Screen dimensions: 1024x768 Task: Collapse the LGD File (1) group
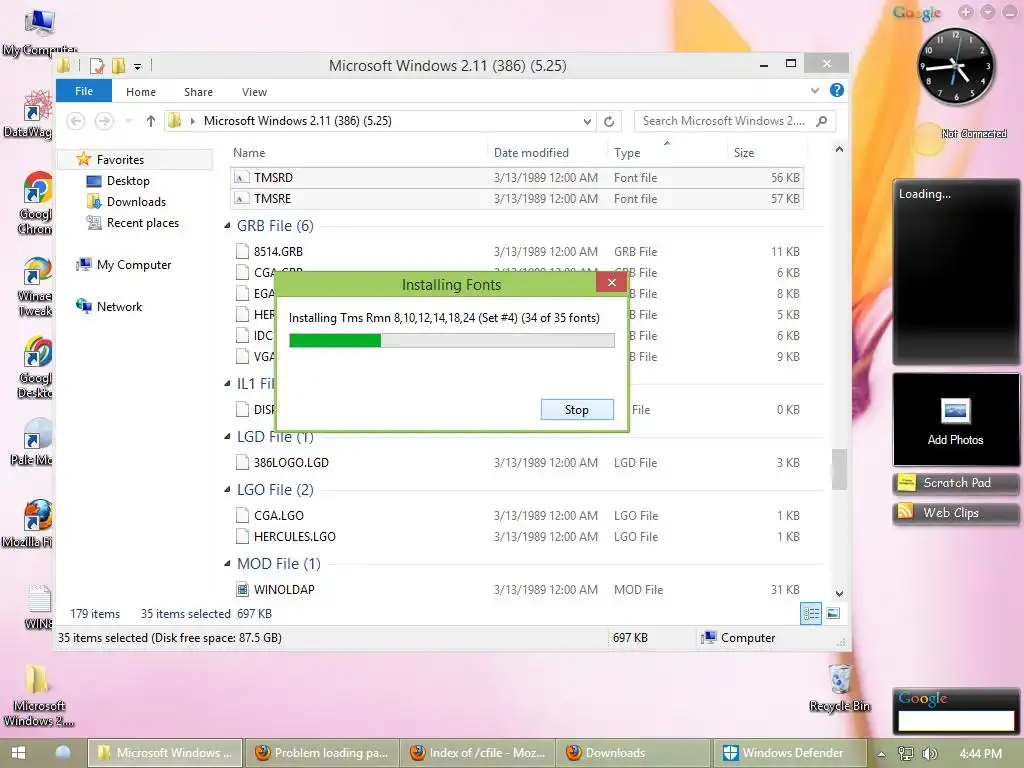point(227,437)
